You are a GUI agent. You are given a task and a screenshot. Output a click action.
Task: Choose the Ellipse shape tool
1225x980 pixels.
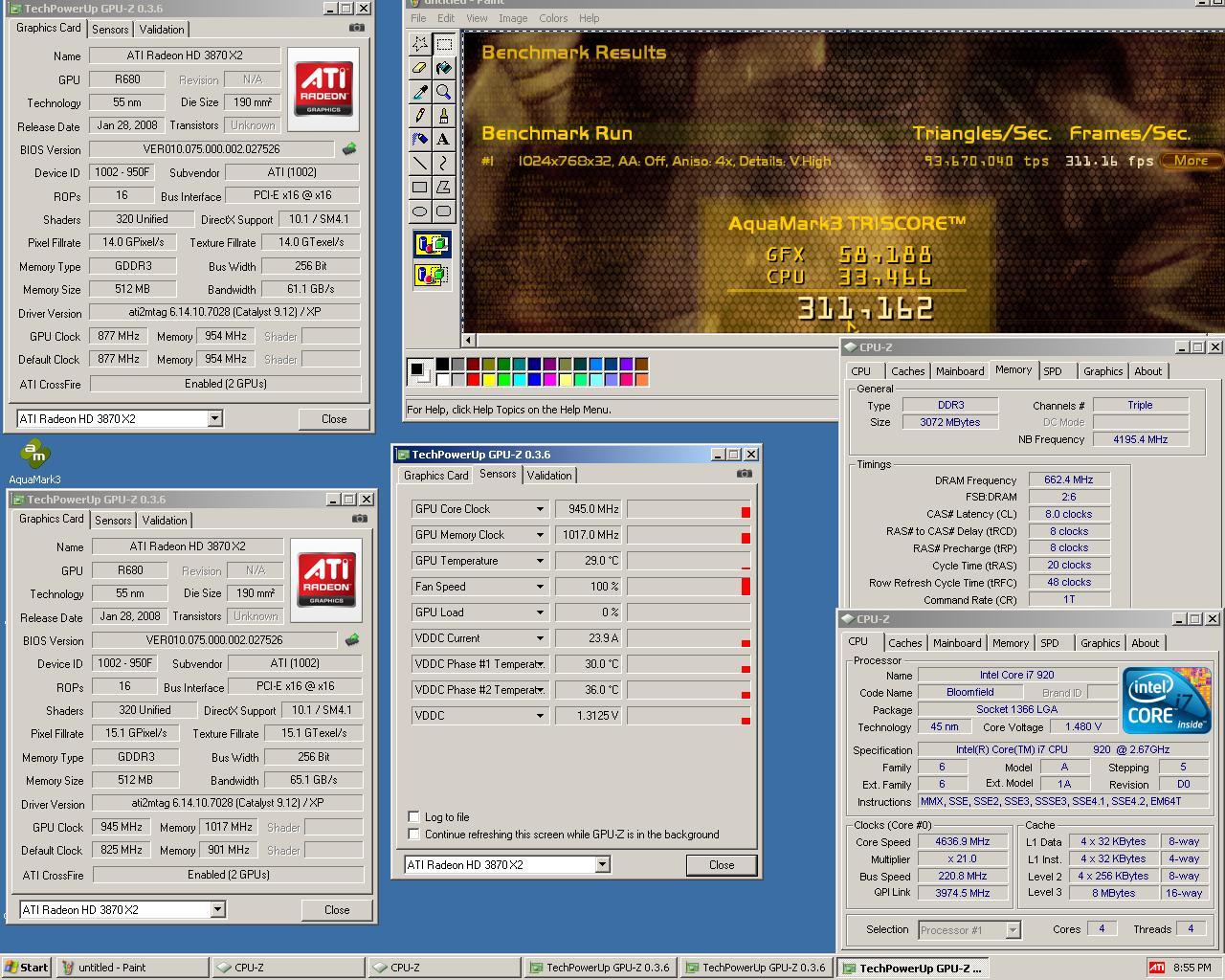coord(419,212)
